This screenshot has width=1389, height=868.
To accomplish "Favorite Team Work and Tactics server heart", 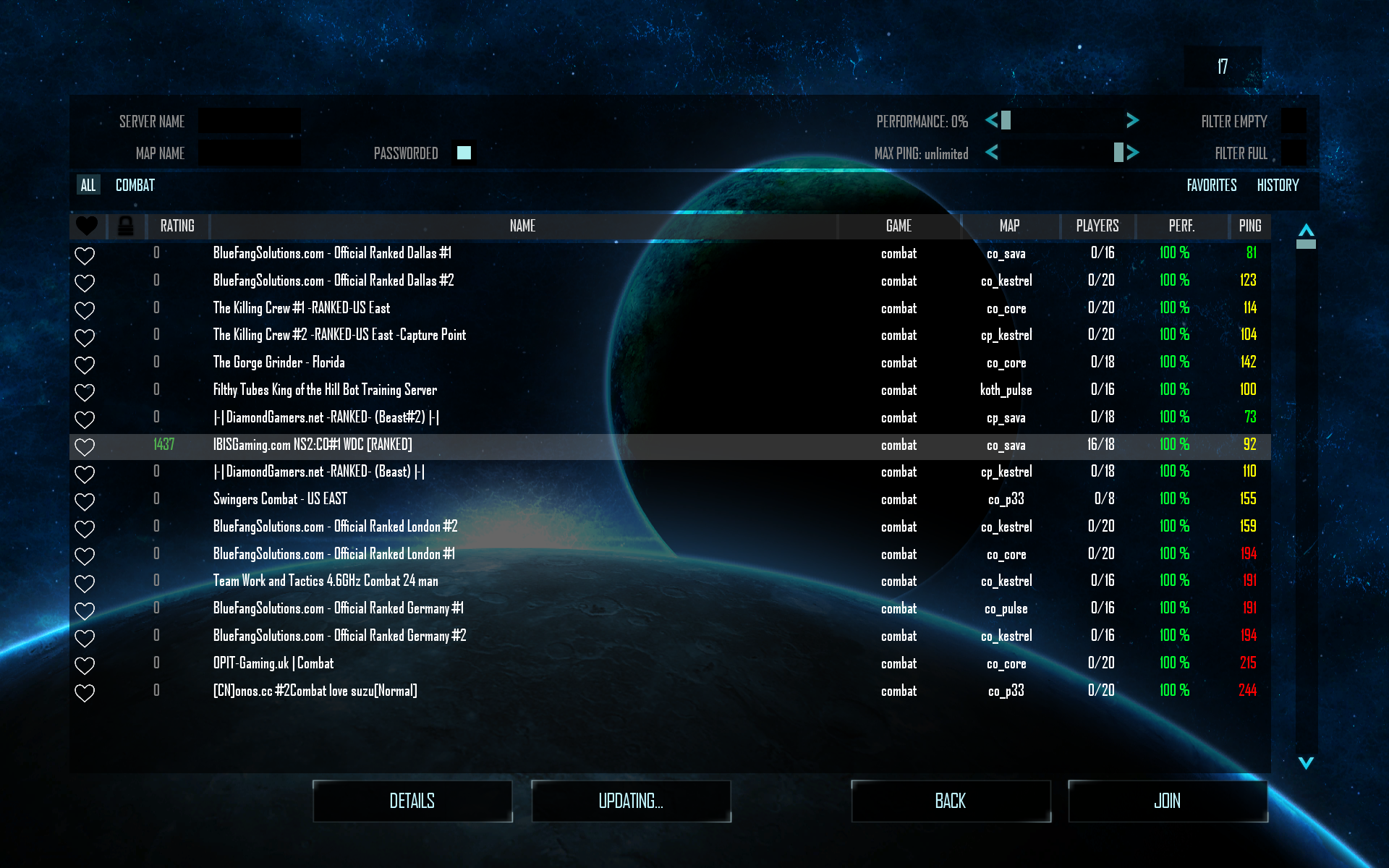I will tap(85, 583).
